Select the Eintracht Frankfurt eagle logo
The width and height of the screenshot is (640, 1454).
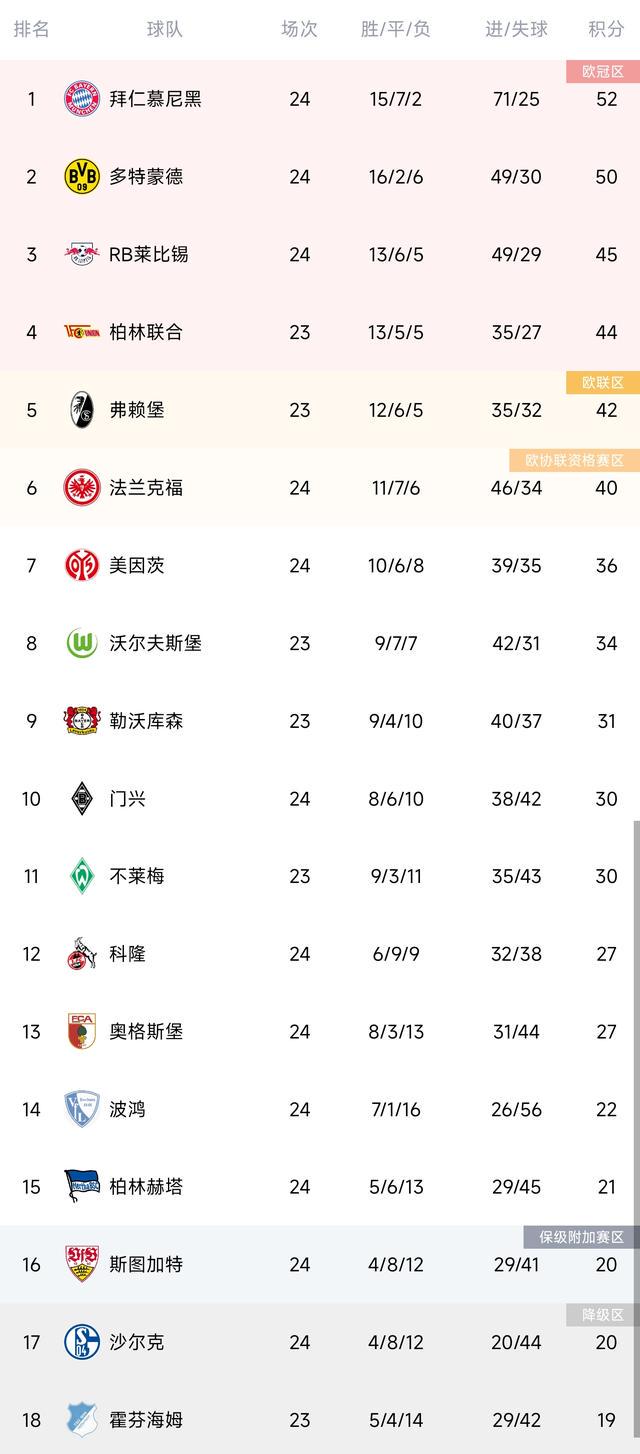pyautogui.click(x=82, y=488)
